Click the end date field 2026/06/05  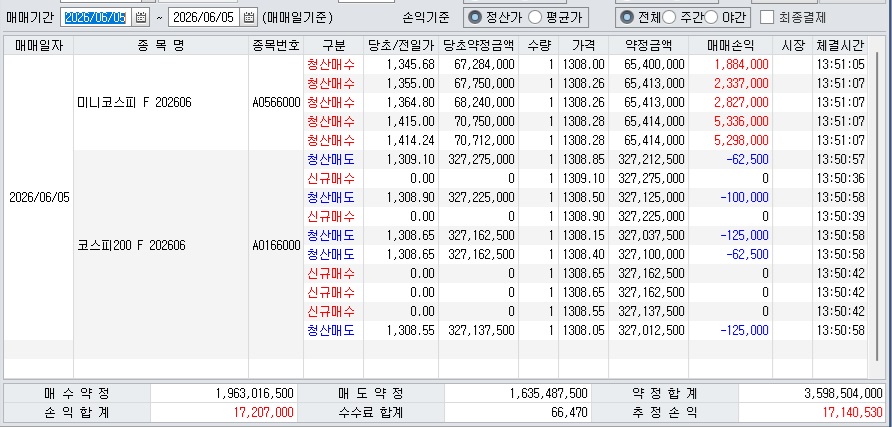coord(204,18)
